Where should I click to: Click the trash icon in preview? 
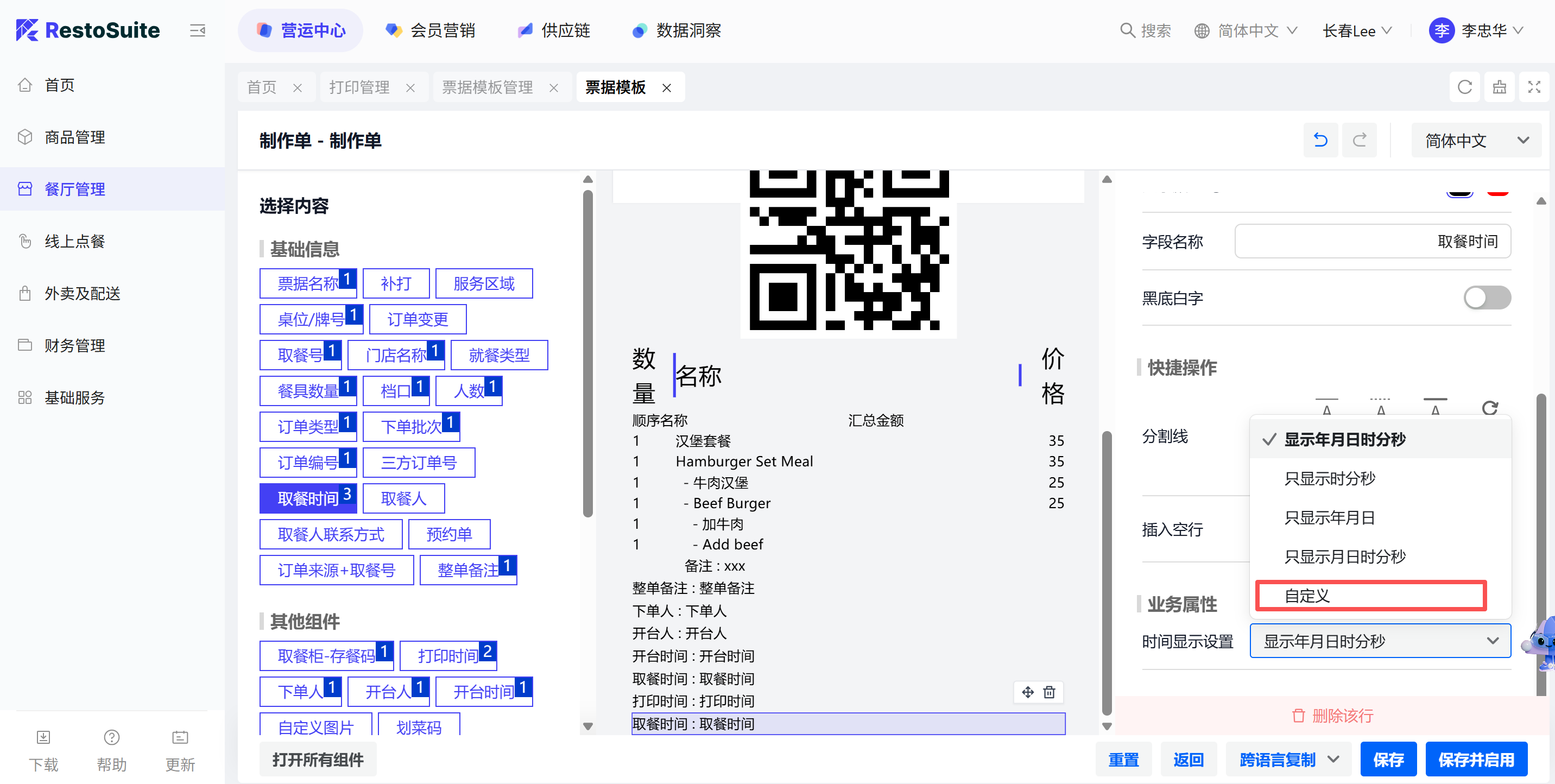pos(1049,692)
